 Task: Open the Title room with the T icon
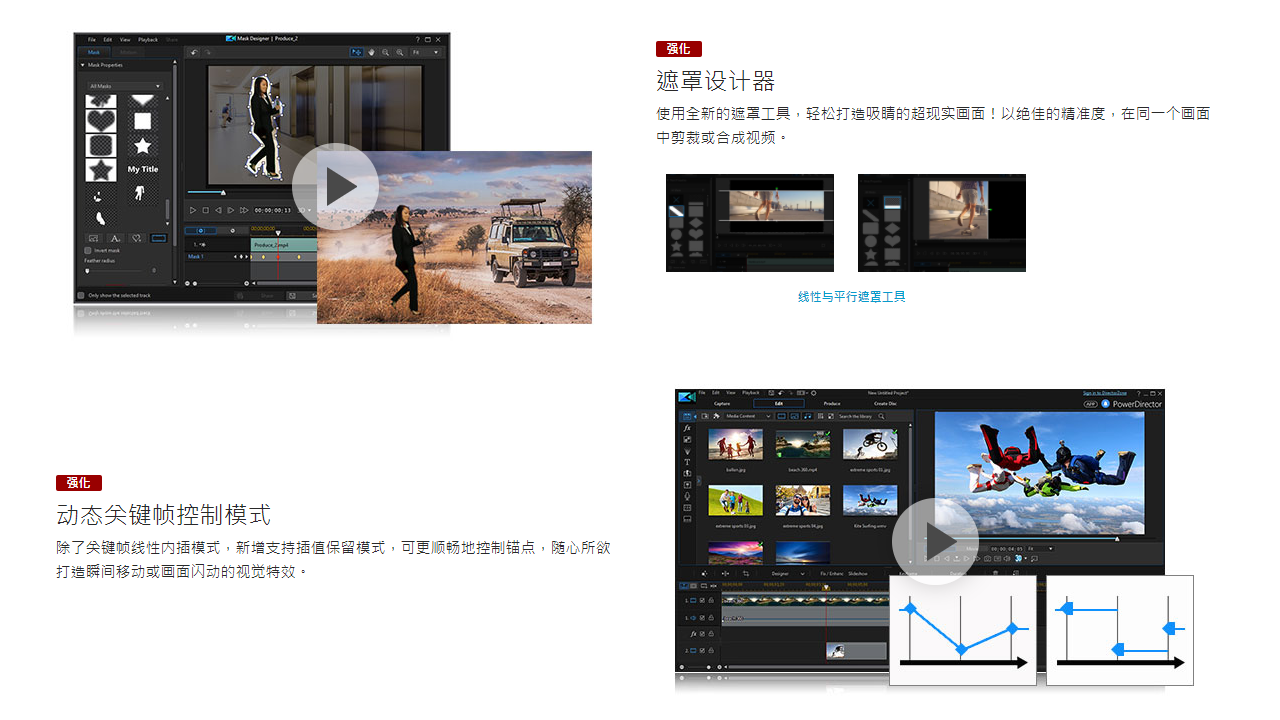687,462
